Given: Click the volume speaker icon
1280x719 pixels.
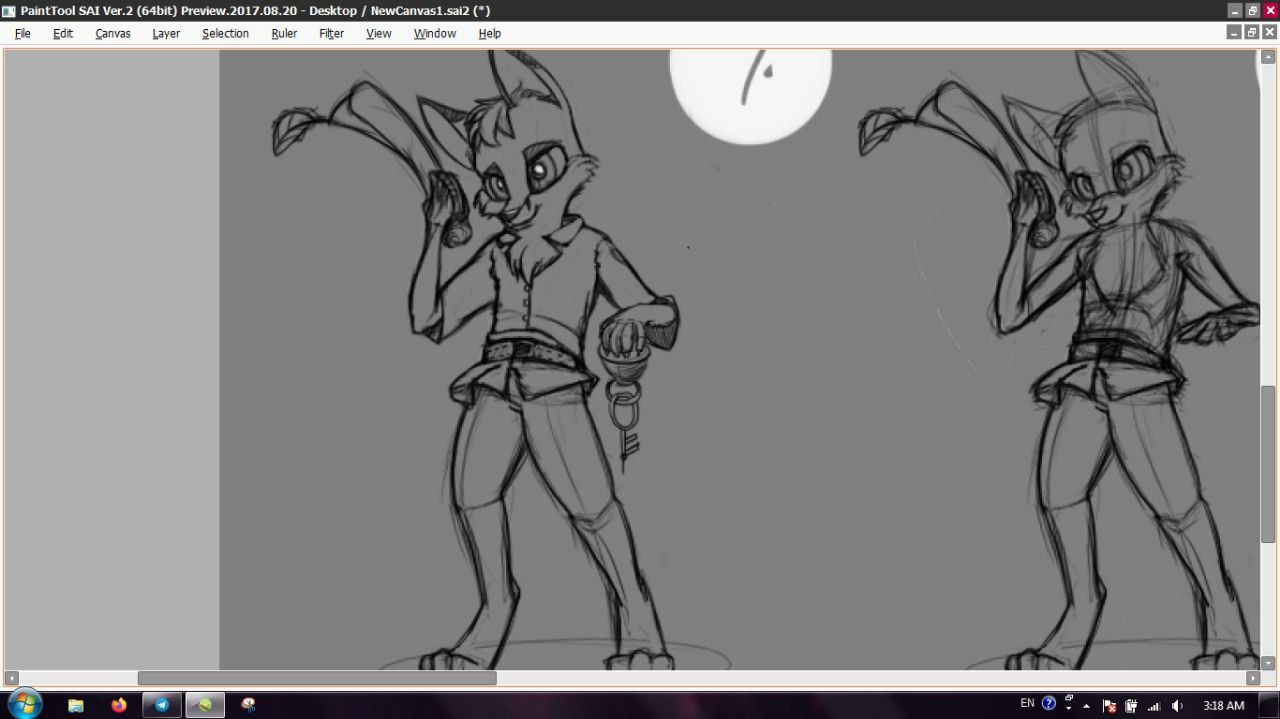Looking at the screenshot, I should point(1177,706).
